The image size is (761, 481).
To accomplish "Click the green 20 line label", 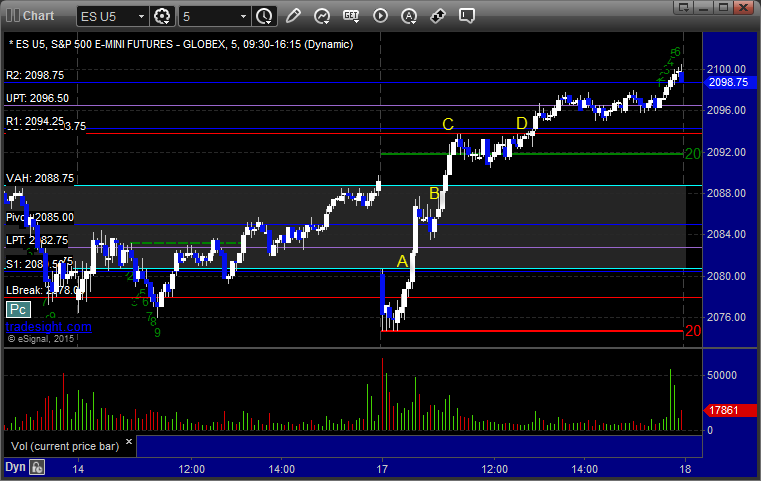I will pos(693,154).
